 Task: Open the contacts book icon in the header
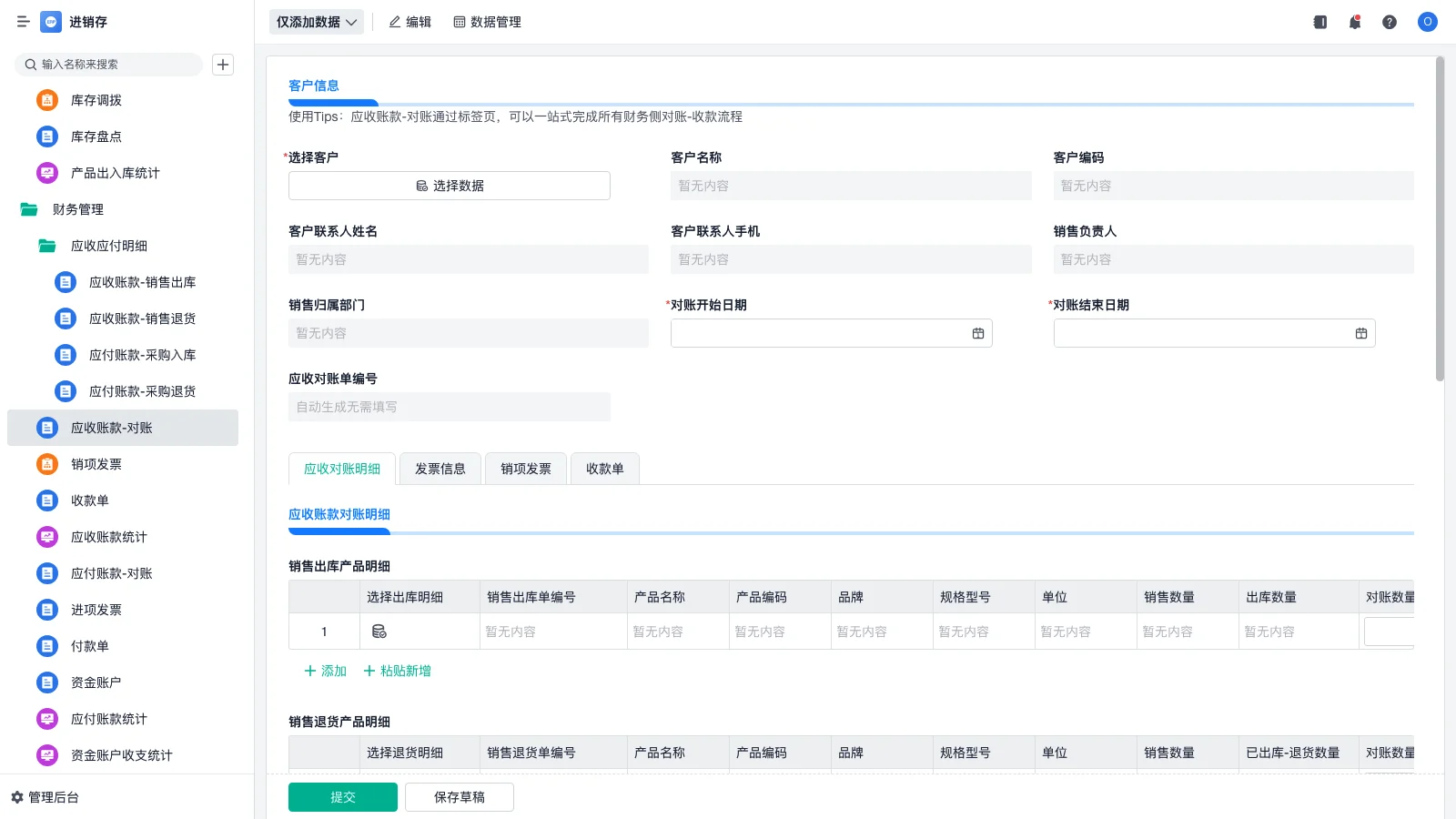pyautogui.click(x=1320, y=22)
